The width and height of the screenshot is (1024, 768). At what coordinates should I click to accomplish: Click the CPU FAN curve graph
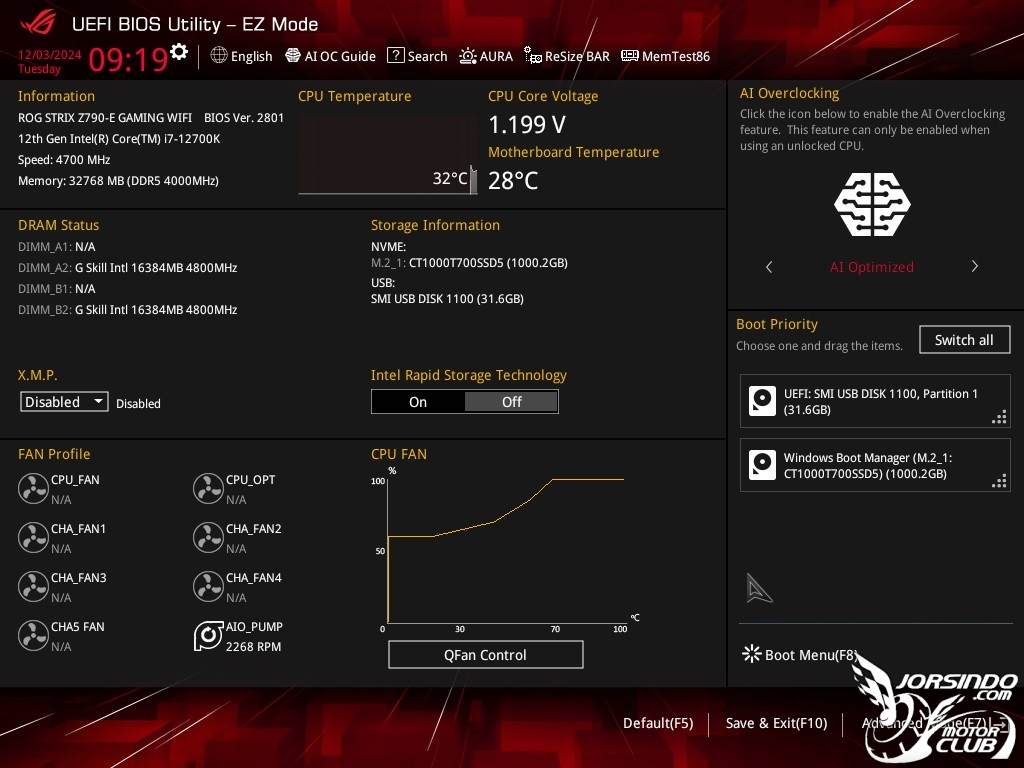coord(505,550)
